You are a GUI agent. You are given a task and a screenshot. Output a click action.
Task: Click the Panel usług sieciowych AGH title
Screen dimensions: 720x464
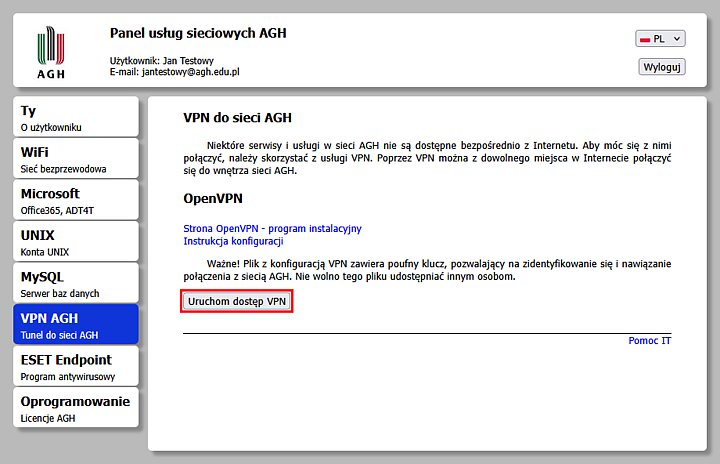click(x=198, y=33)
